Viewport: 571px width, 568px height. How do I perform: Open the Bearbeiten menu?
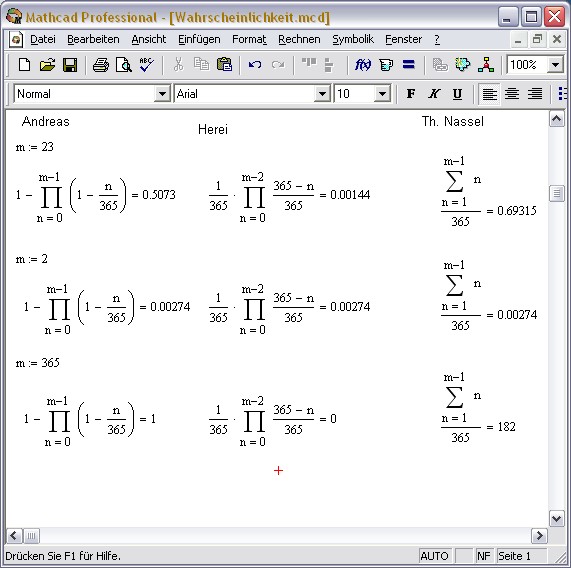[x=93, y=39]
